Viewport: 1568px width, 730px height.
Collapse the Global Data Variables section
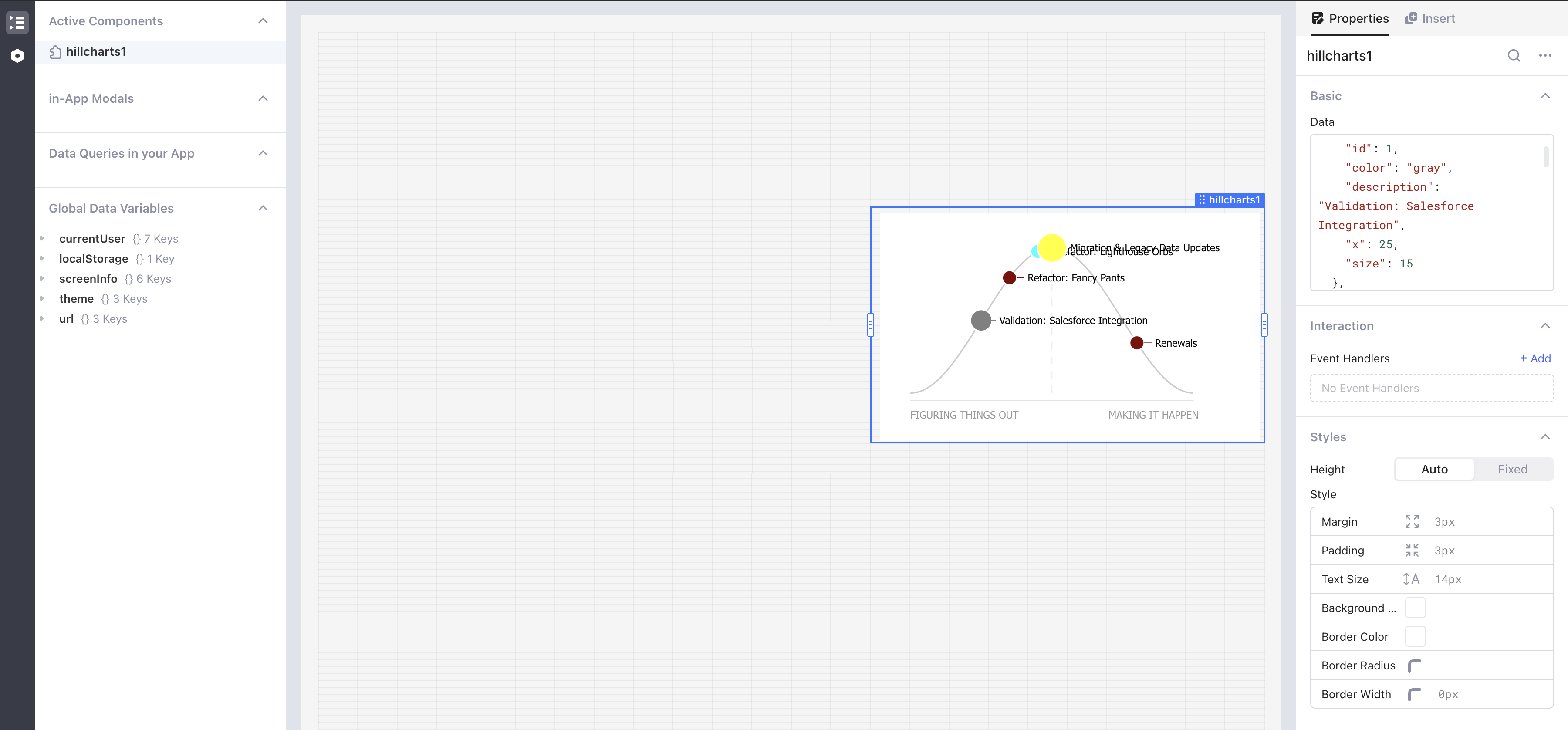pyautogui.click(x=264, y=208)
